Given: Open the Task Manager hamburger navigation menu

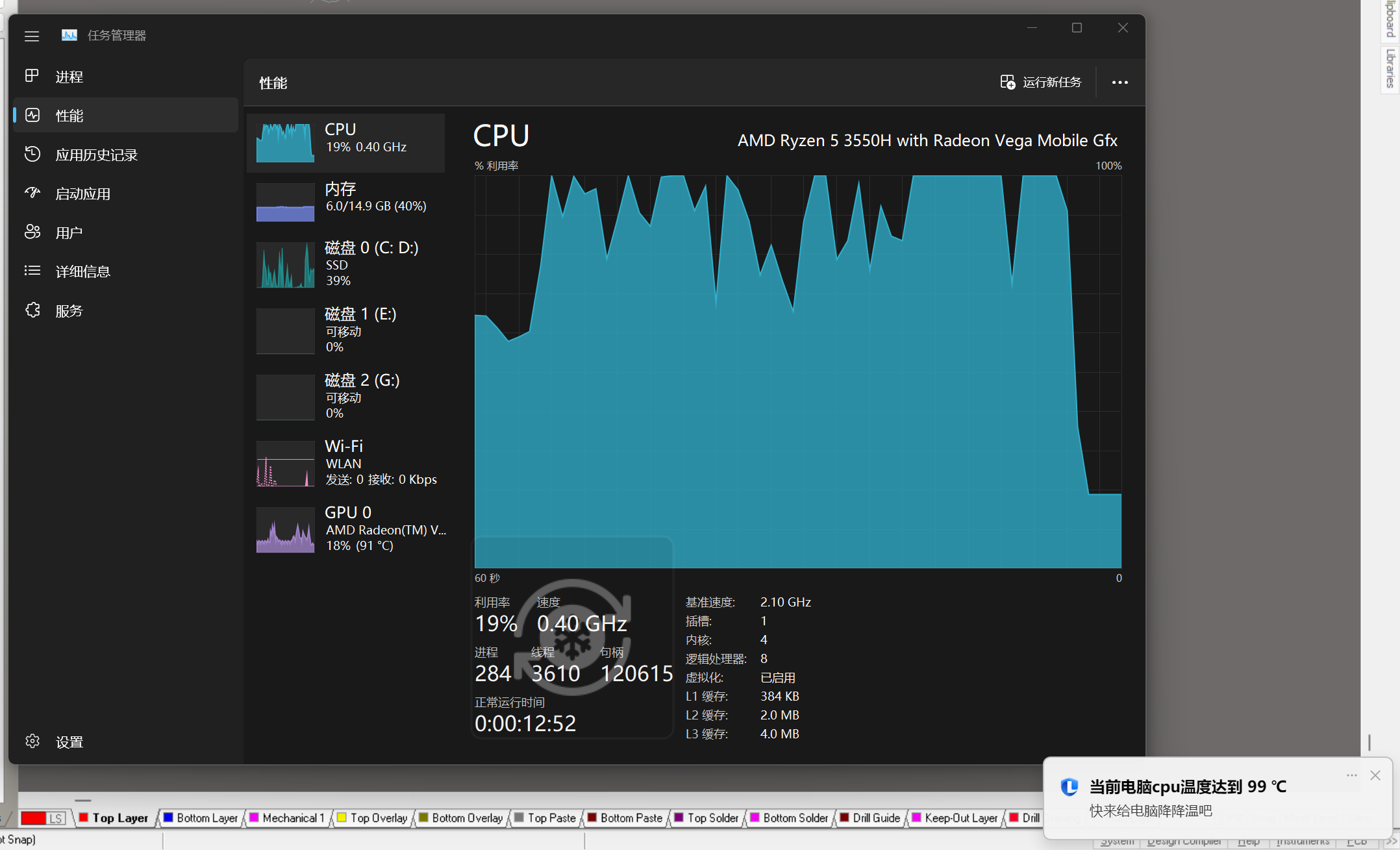Looking at the screenshot, I should tap(32, 36).
